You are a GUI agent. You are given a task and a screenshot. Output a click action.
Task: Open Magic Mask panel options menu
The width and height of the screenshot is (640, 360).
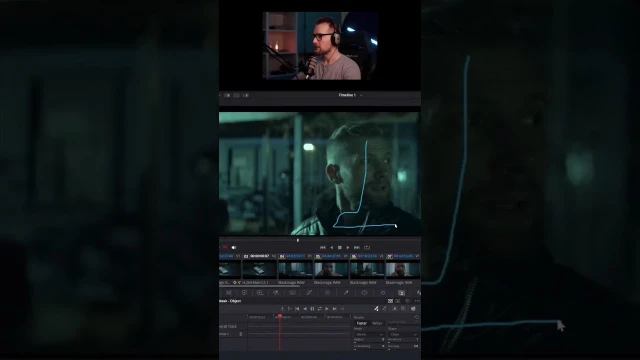click(x=417, y=301)
